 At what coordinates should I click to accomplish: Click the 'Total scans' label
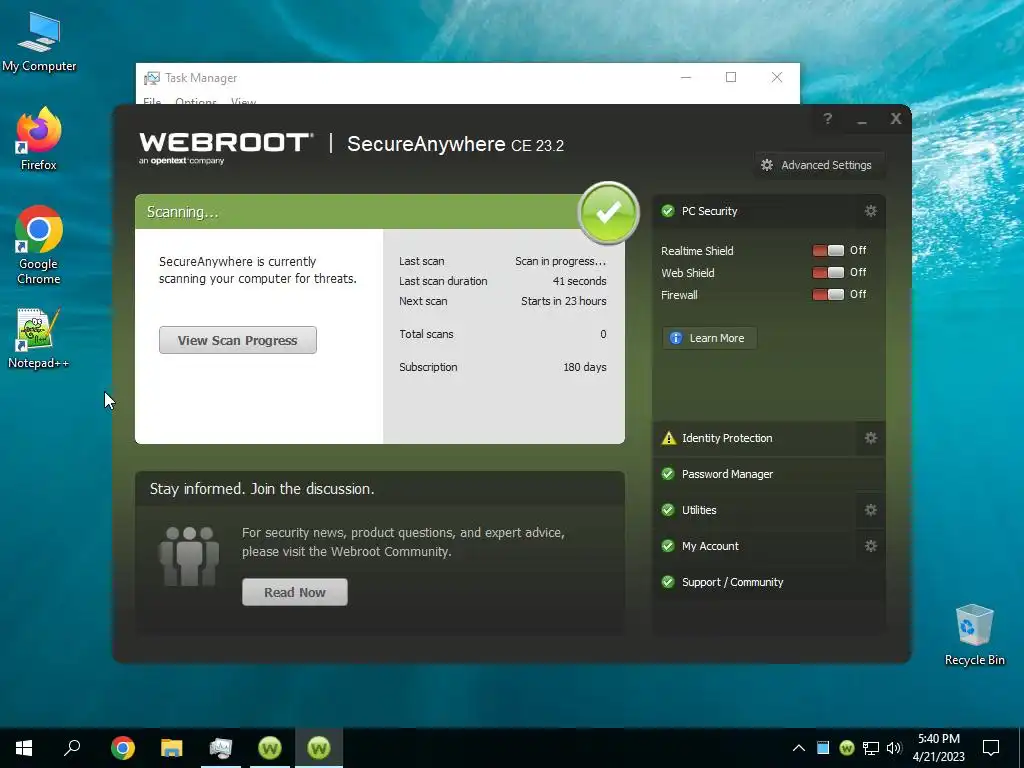426,334
